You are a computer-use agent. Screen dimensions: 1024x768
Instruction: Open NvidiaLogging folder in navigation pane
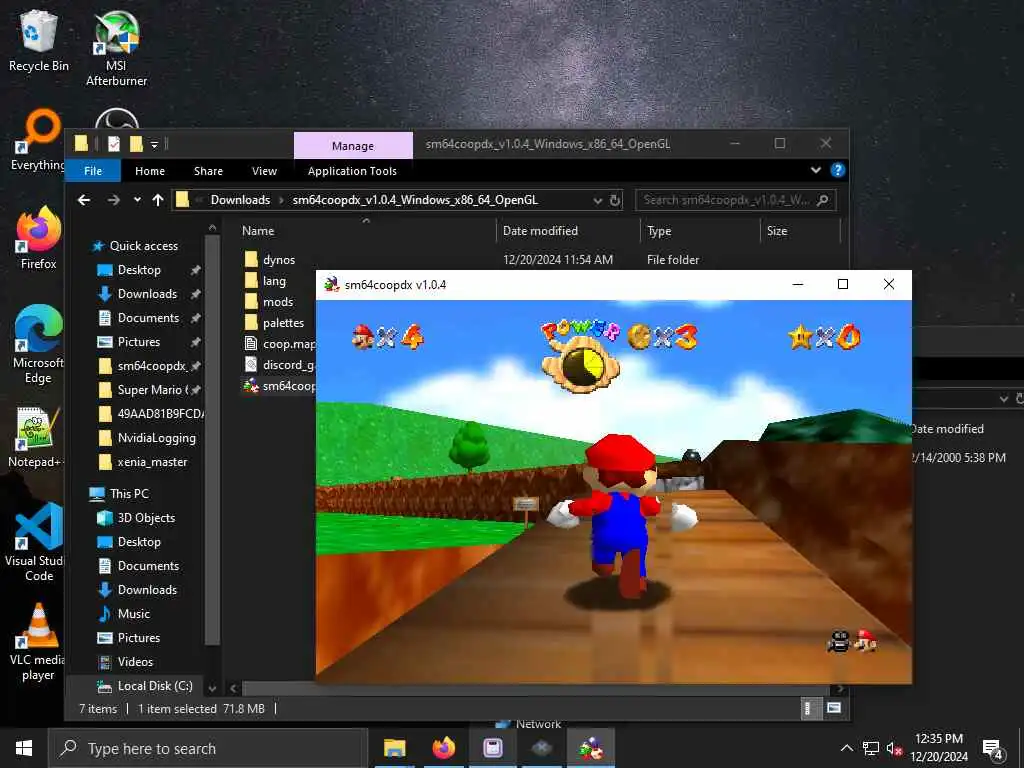pos(156,438)
